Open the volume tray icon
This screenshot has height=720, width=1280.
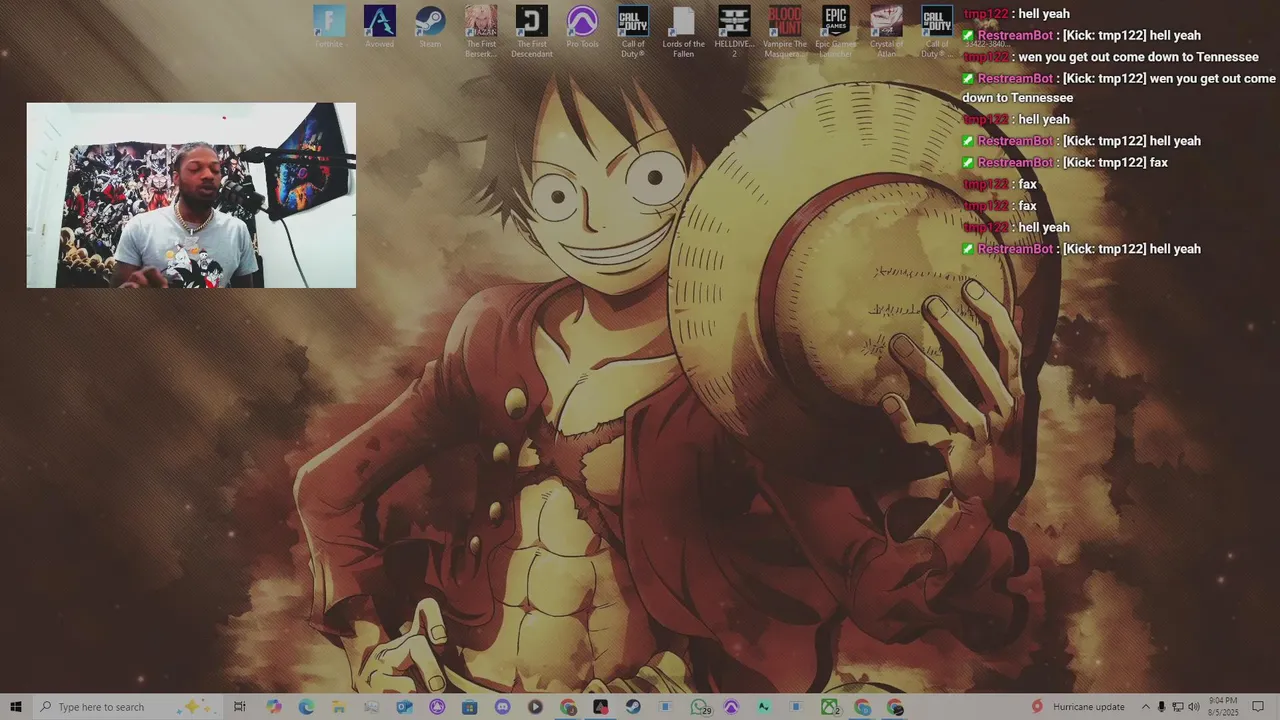(x=1193, y=707)
